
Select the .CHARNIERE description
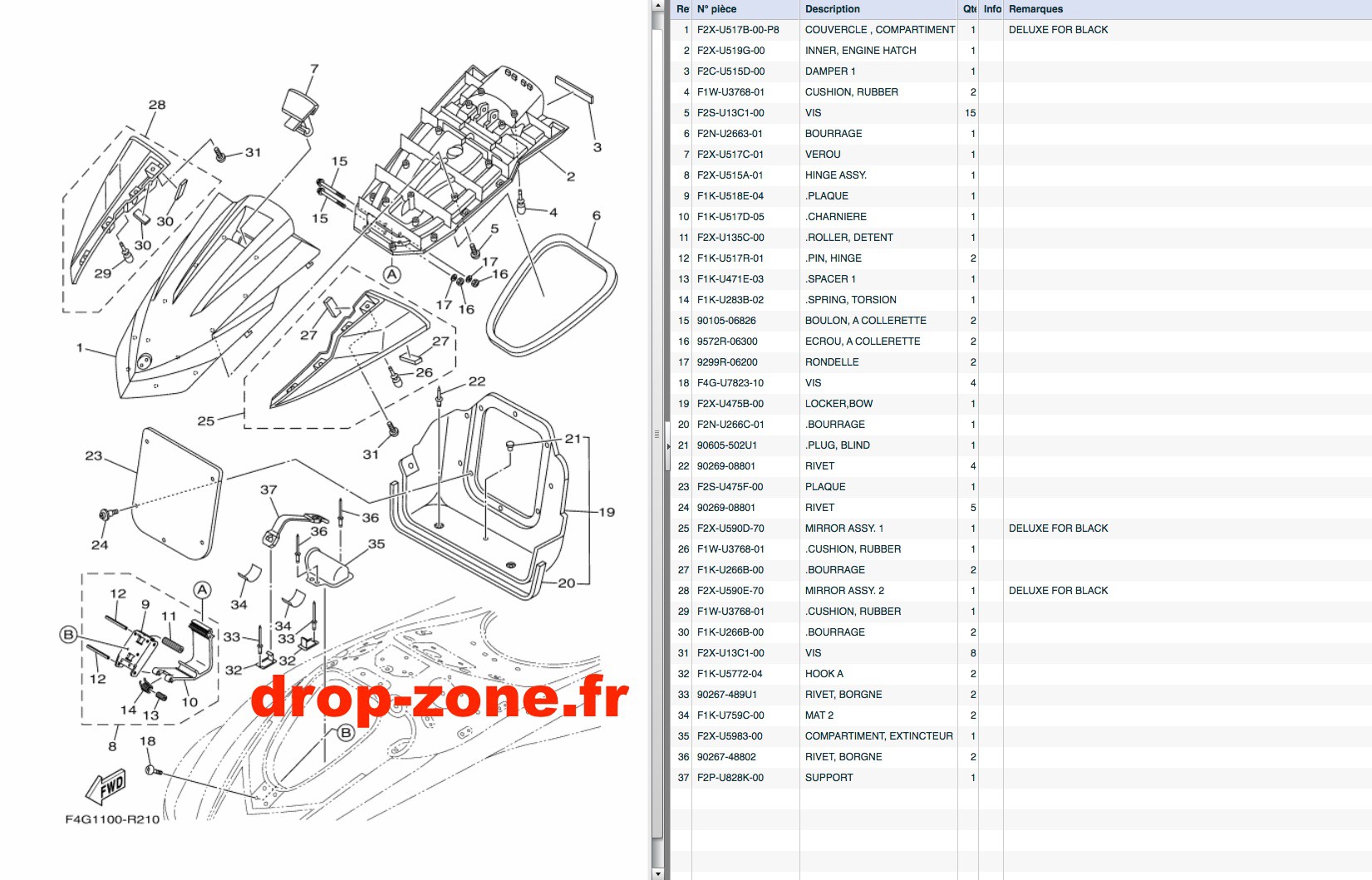836,217
